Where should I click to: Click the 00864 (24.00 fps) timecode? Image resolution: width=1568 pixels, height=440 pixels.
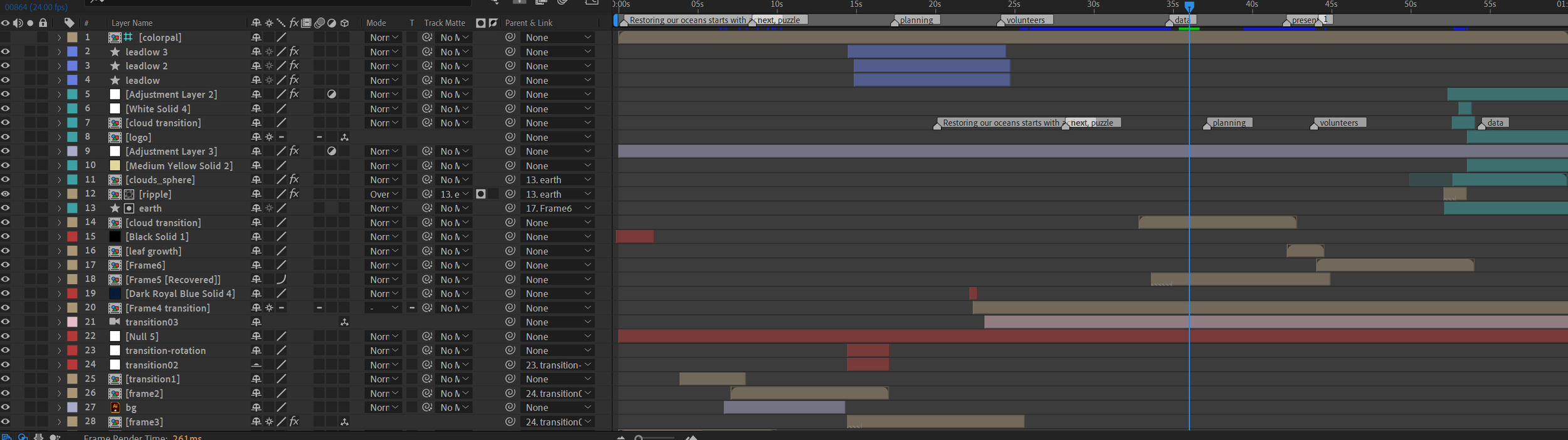coord(36,7)
